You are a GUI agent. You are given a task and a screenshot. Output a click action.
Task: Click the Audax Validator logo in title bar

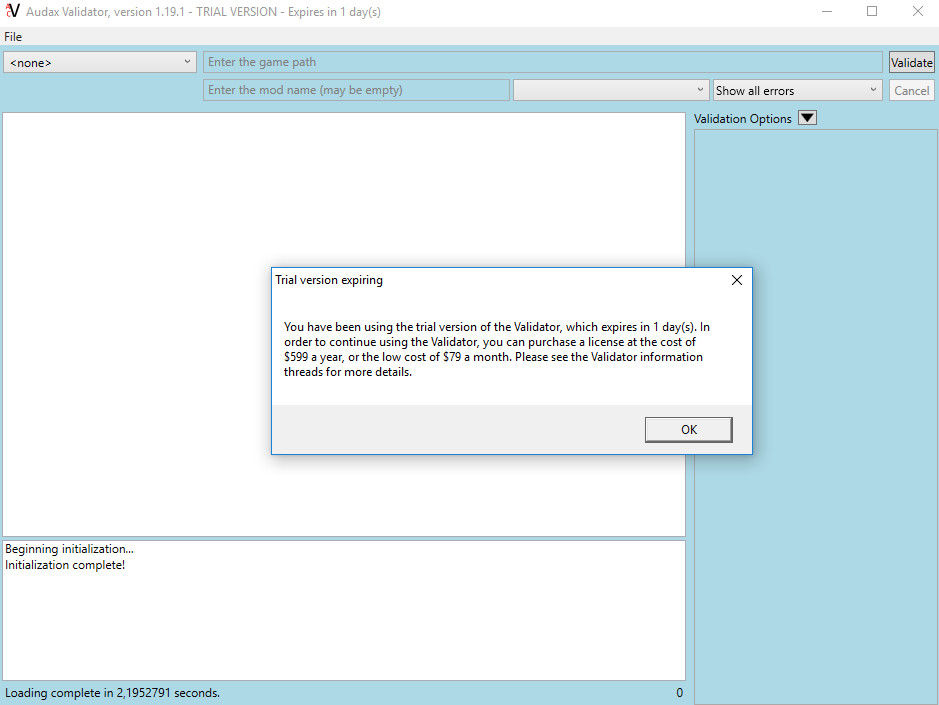tap(13, 12)
